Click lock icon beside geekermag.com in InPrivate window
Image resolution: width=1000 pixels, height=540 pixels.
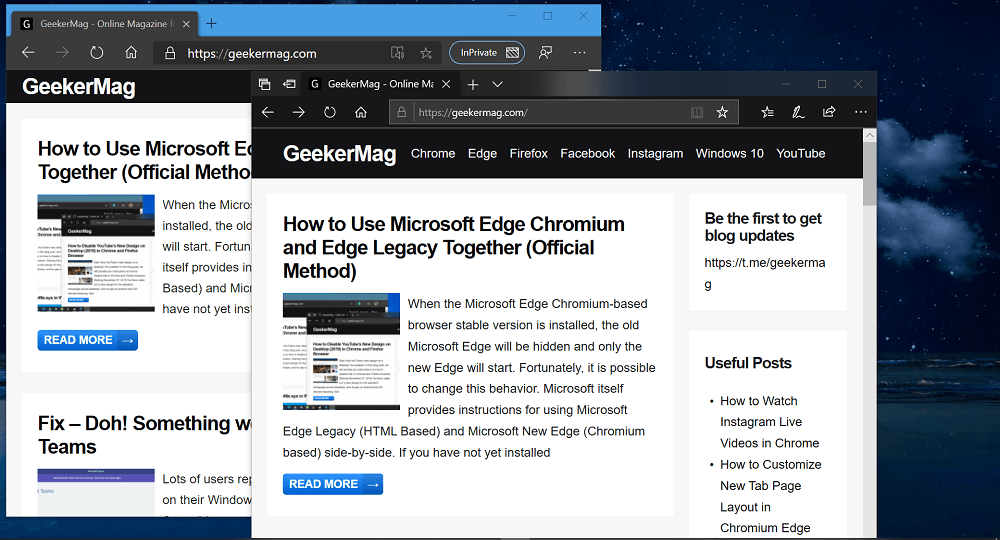pyautogui.click(x=170, y=53)
